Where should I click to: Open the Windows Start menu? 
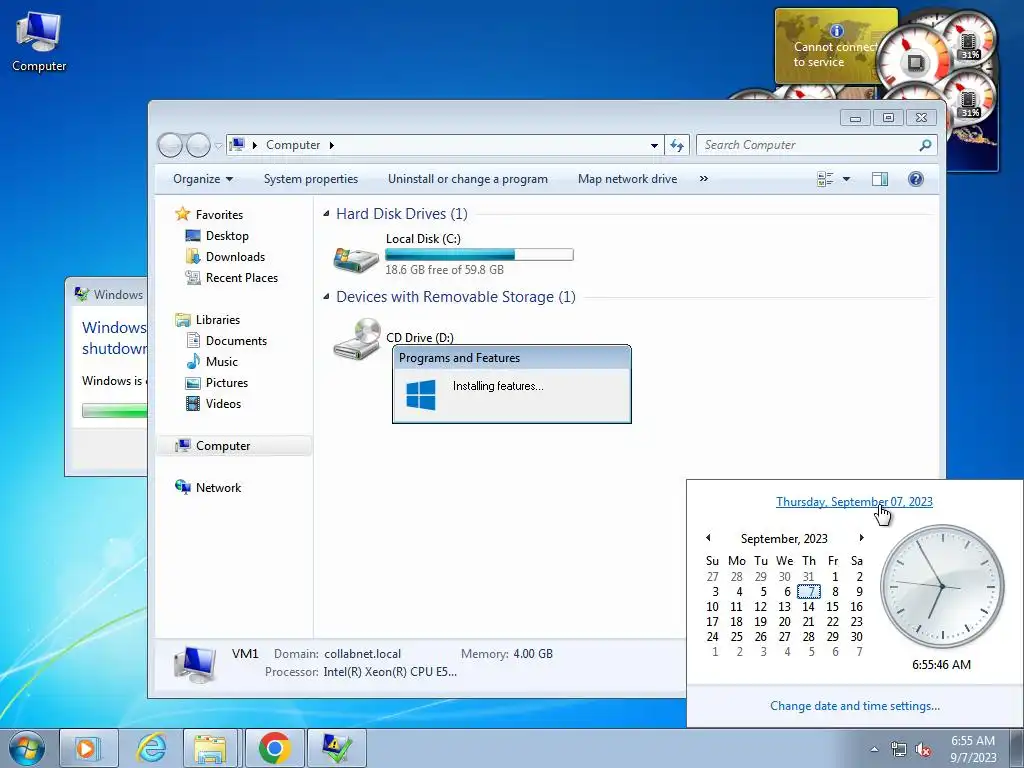click(27, 748)
